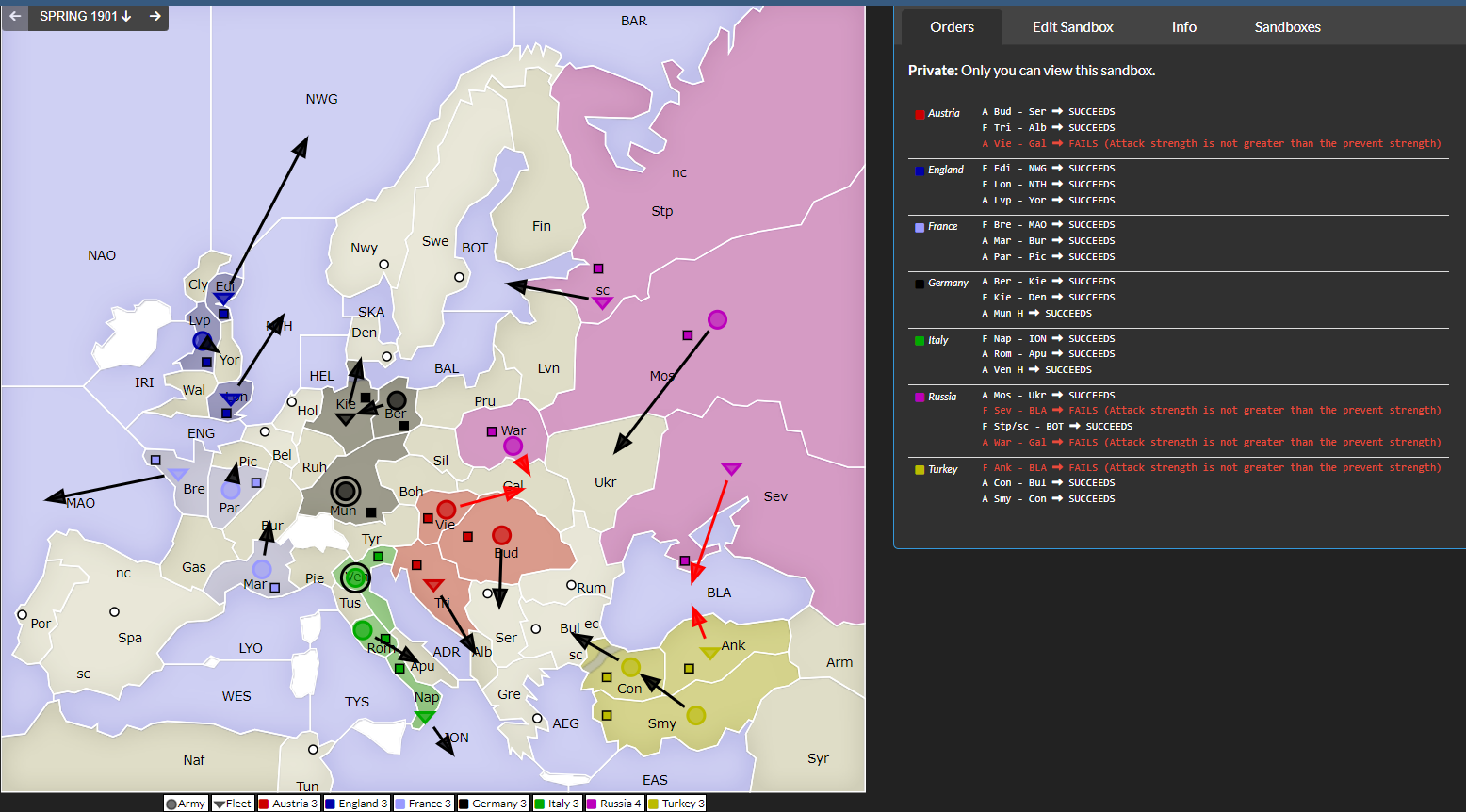Click Austria's red swatch in orders list
This screenshot has width=1466, height=812.
tap(920, 115)
